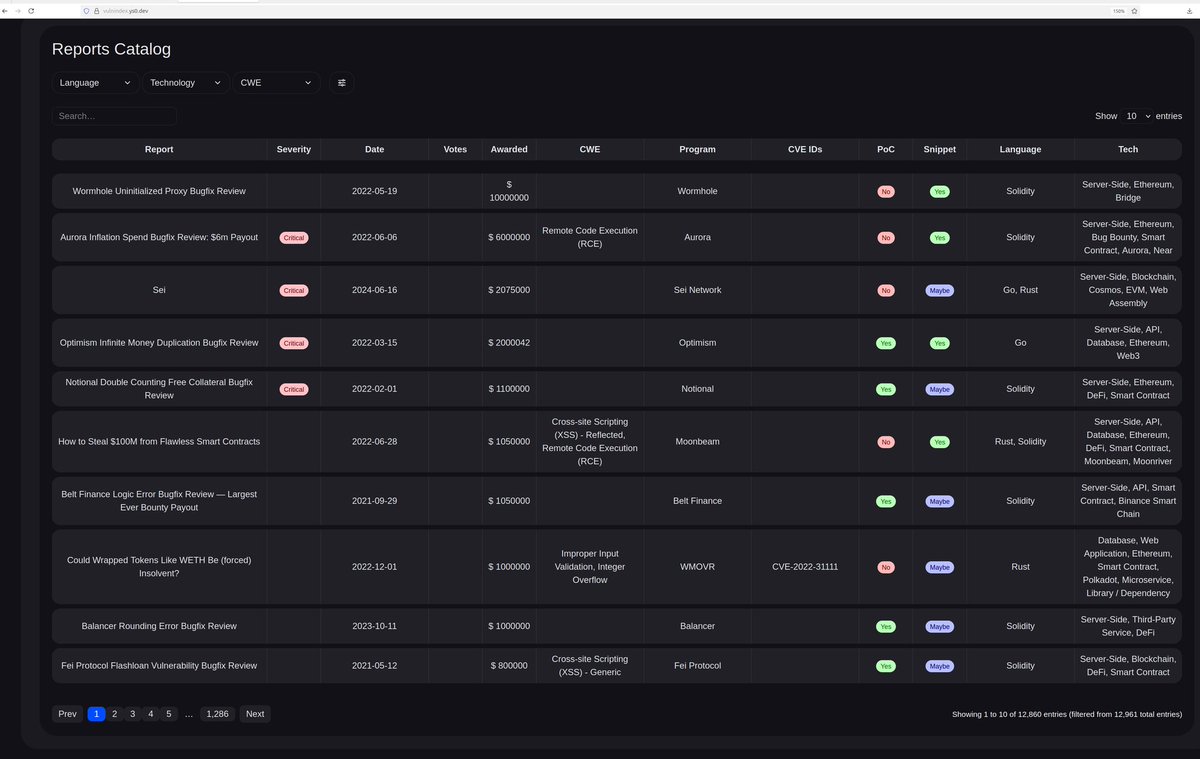The image size is (1200, 759).
Task: Click Critical badge in Notional row
Action: click(x=294, y=389)
